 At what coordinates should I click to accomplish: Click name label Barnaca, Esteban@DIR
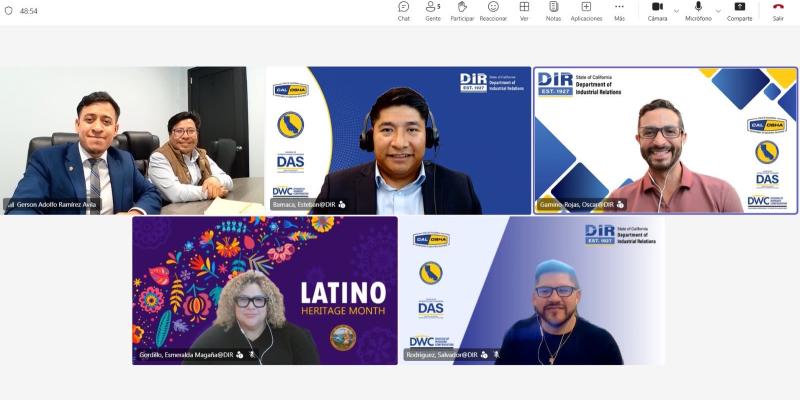[x=304, y=205]
